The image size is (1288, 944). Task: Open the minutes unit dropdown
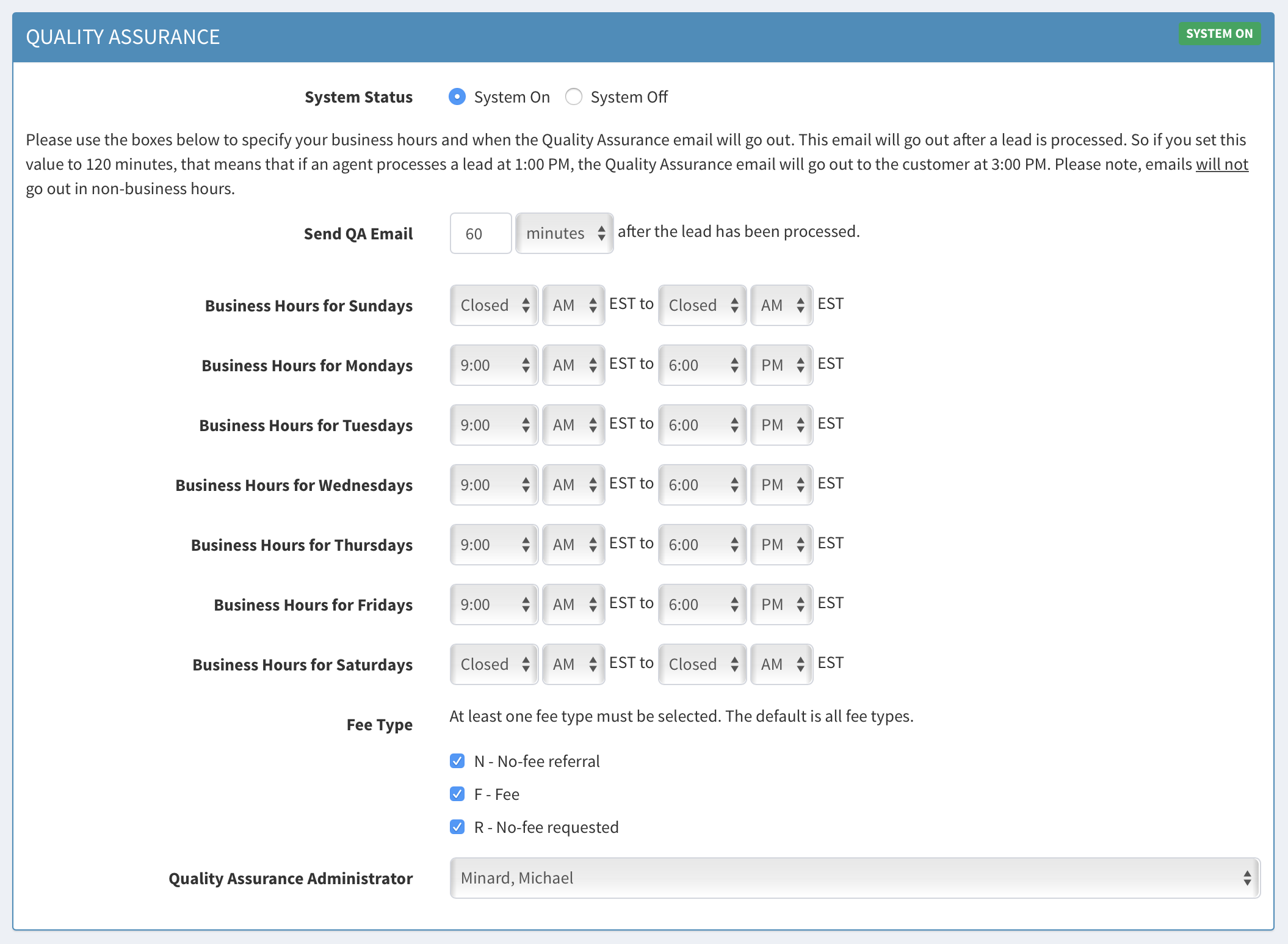[x=563, y=233]
